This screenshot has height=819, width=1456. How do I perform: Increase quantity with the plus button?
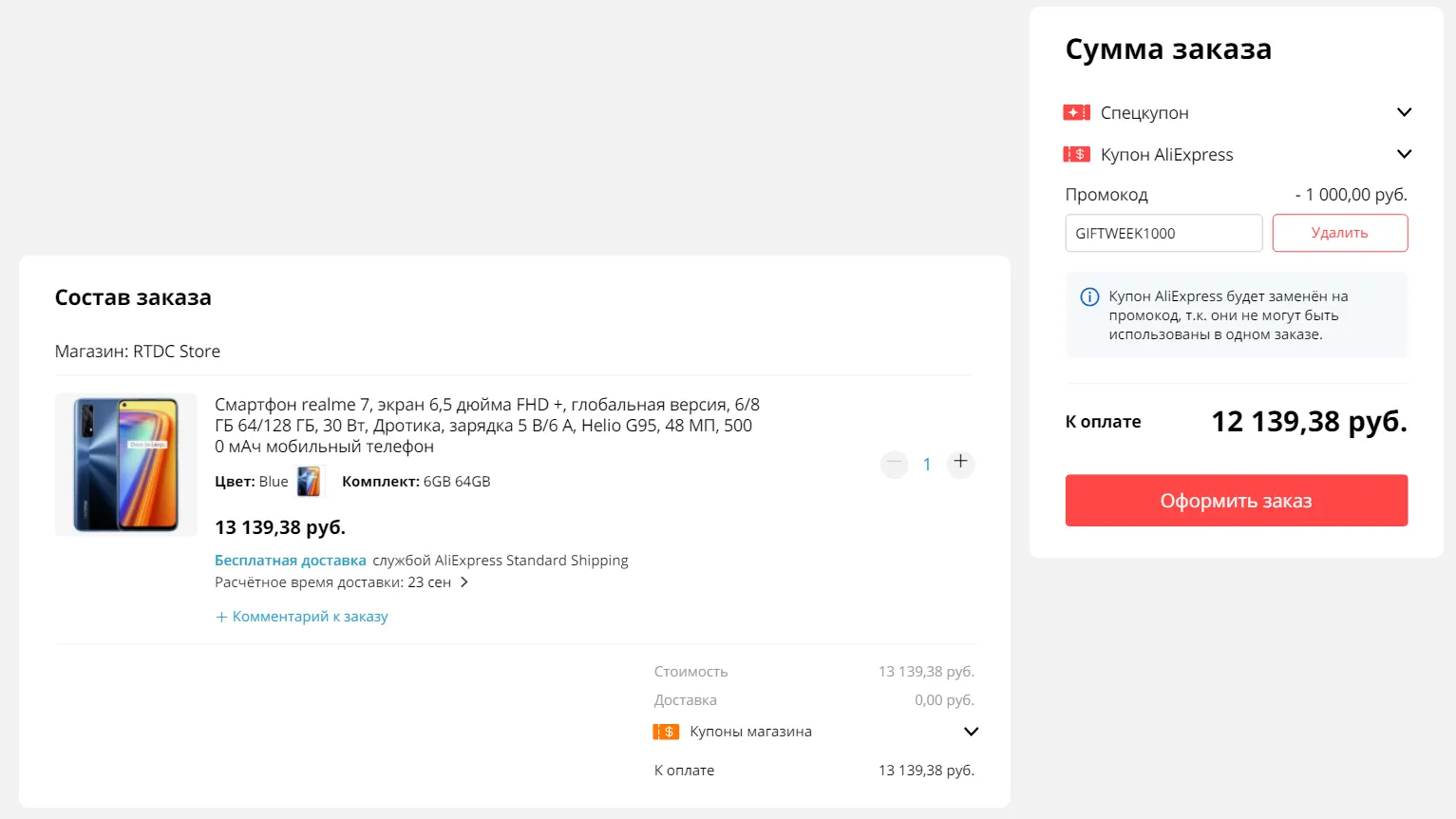click(960, 462)
